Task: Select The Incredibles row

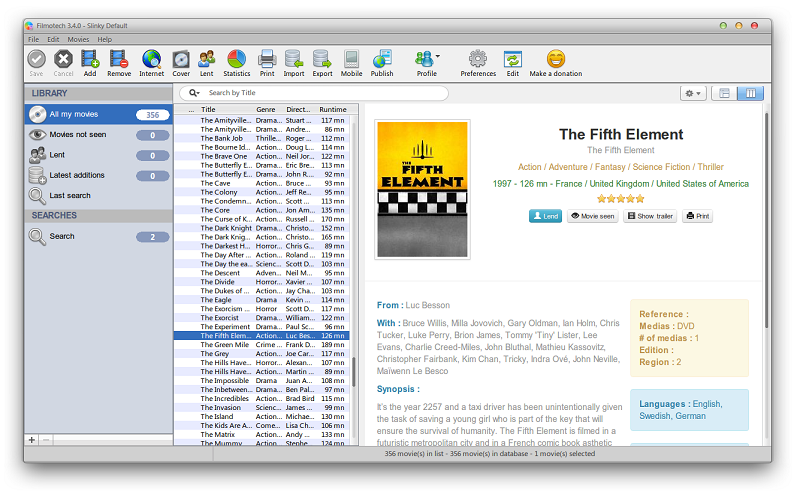Action: point(262,399)
